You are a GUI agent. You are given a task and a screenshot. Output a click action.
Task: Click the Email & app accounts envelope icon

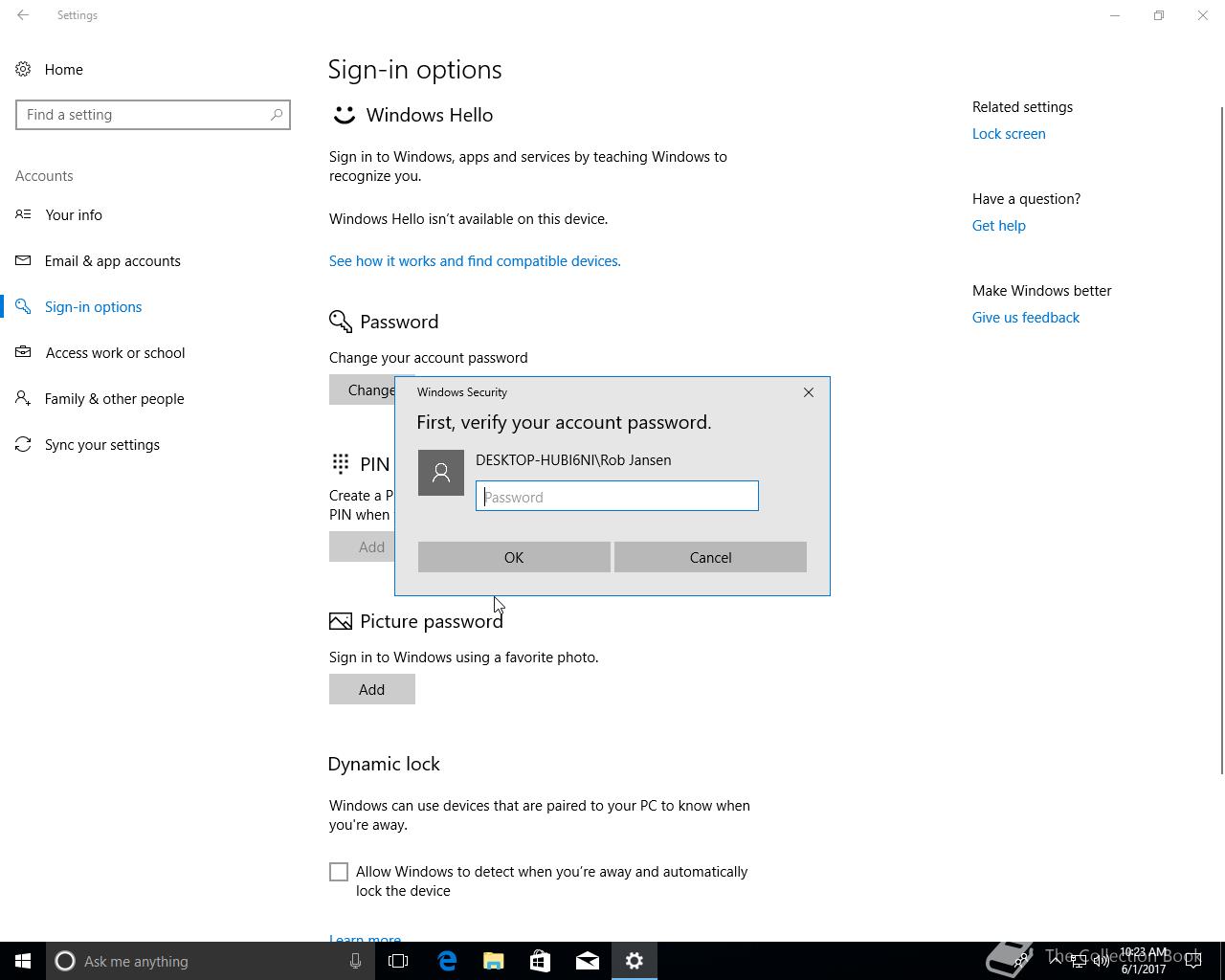(23, 260)
